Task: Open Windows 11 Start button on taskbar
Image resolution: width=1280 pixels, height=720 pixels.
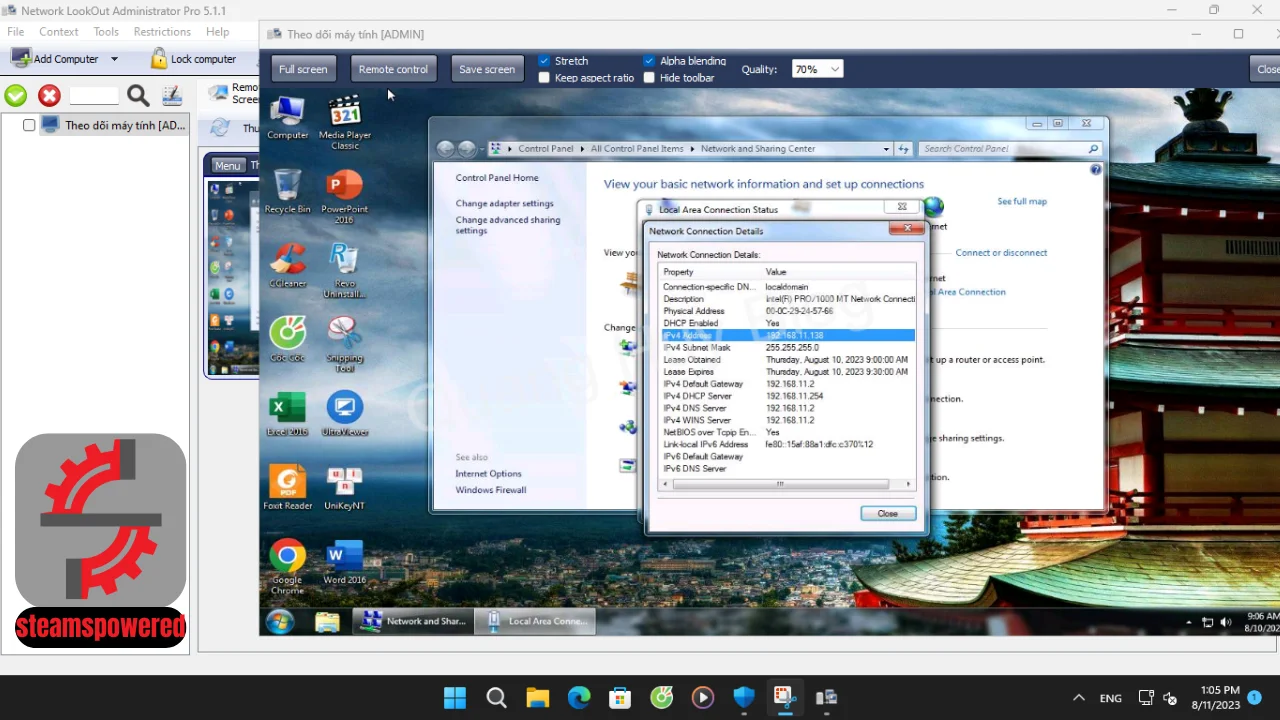Action: coord(455,697)
